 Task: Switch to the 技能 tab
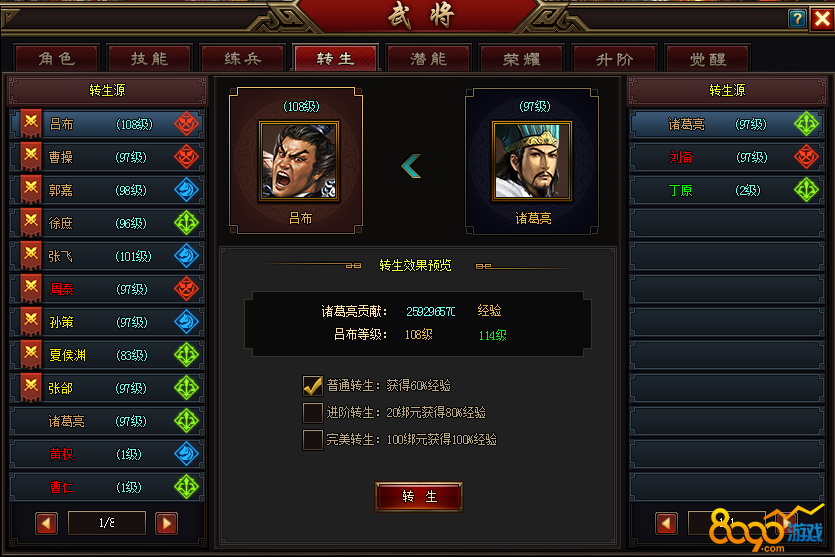click(x=150, y=59)
